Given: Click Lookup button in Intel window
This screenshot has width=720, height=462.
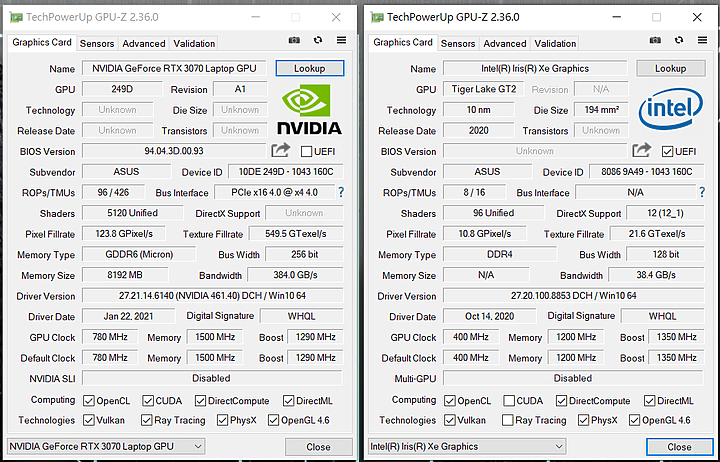Looking at the screenshot, I should pyautogui.click(x=670, y=68).
